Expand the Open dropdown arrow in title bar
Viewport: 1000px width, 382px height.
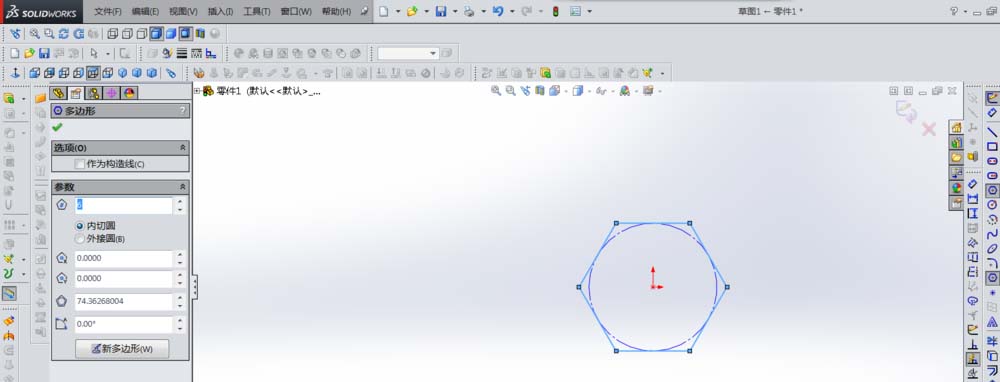click(426, 11)
